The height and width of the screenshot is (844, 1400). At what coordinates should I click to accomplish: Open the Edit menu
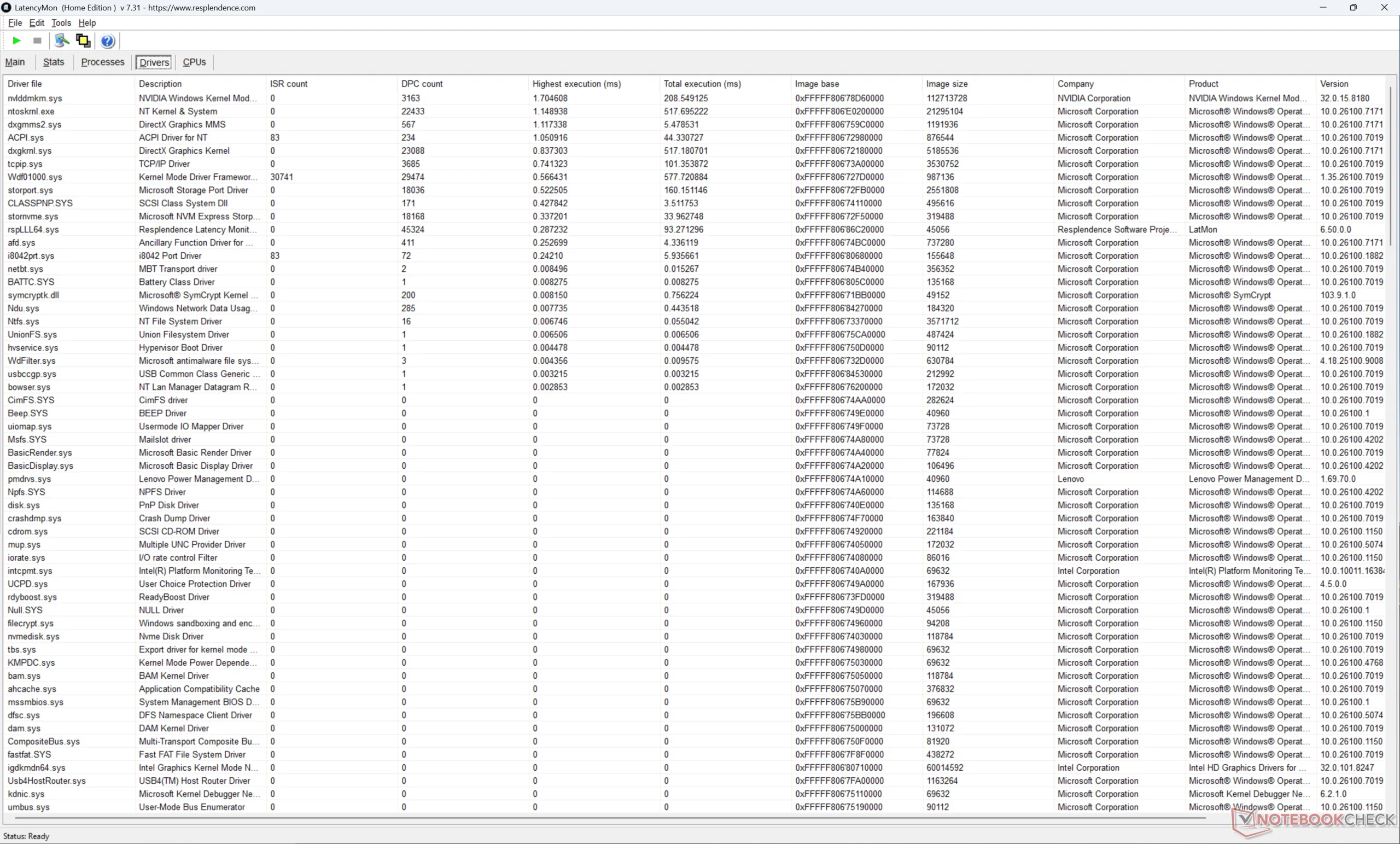click(x=36, y=23)
